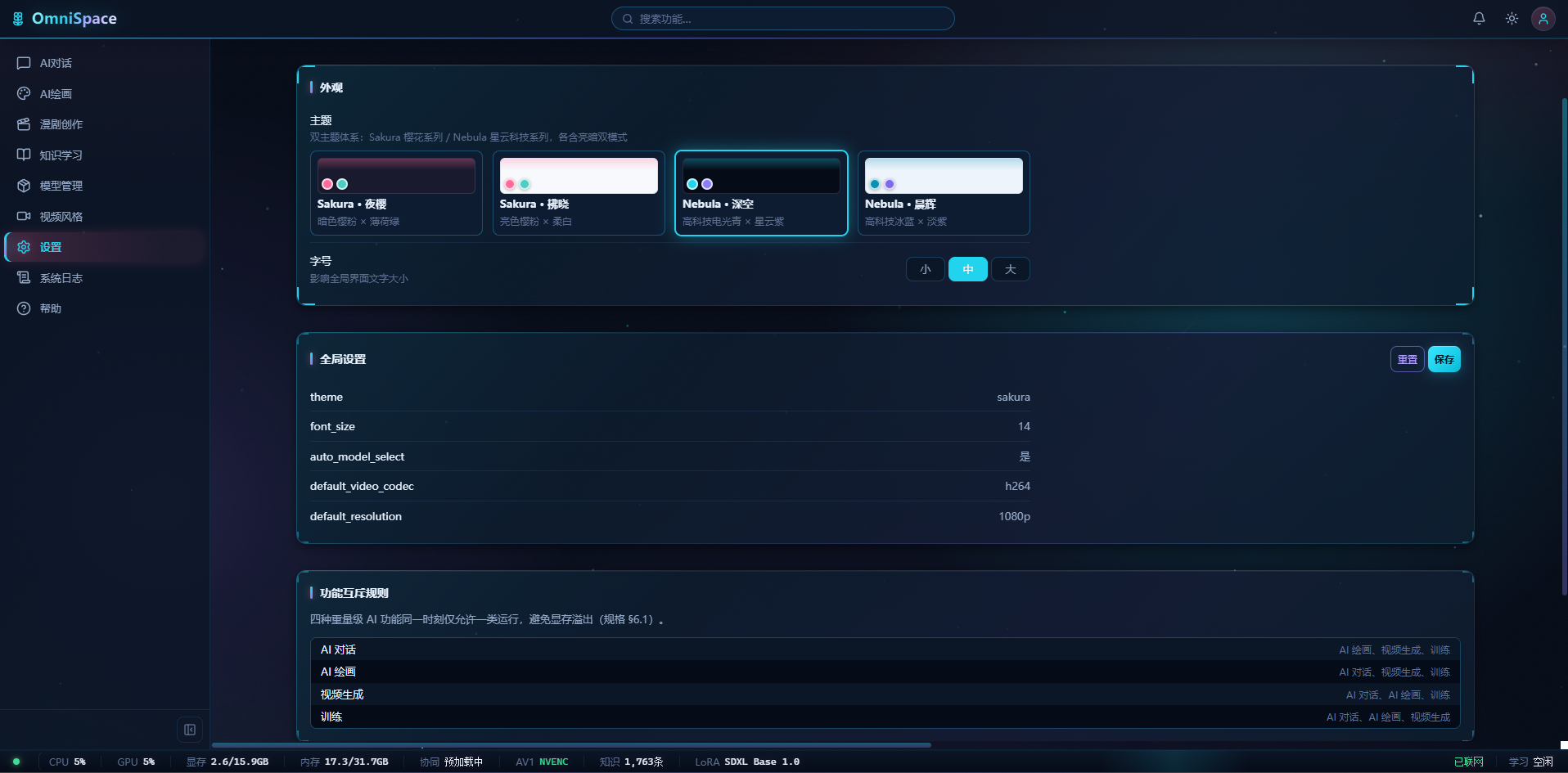Image resolution: width=1568 pixels, height=773 pixels.
Task: Click the AI对话 chat bubble icon
Action: [24, 63]
